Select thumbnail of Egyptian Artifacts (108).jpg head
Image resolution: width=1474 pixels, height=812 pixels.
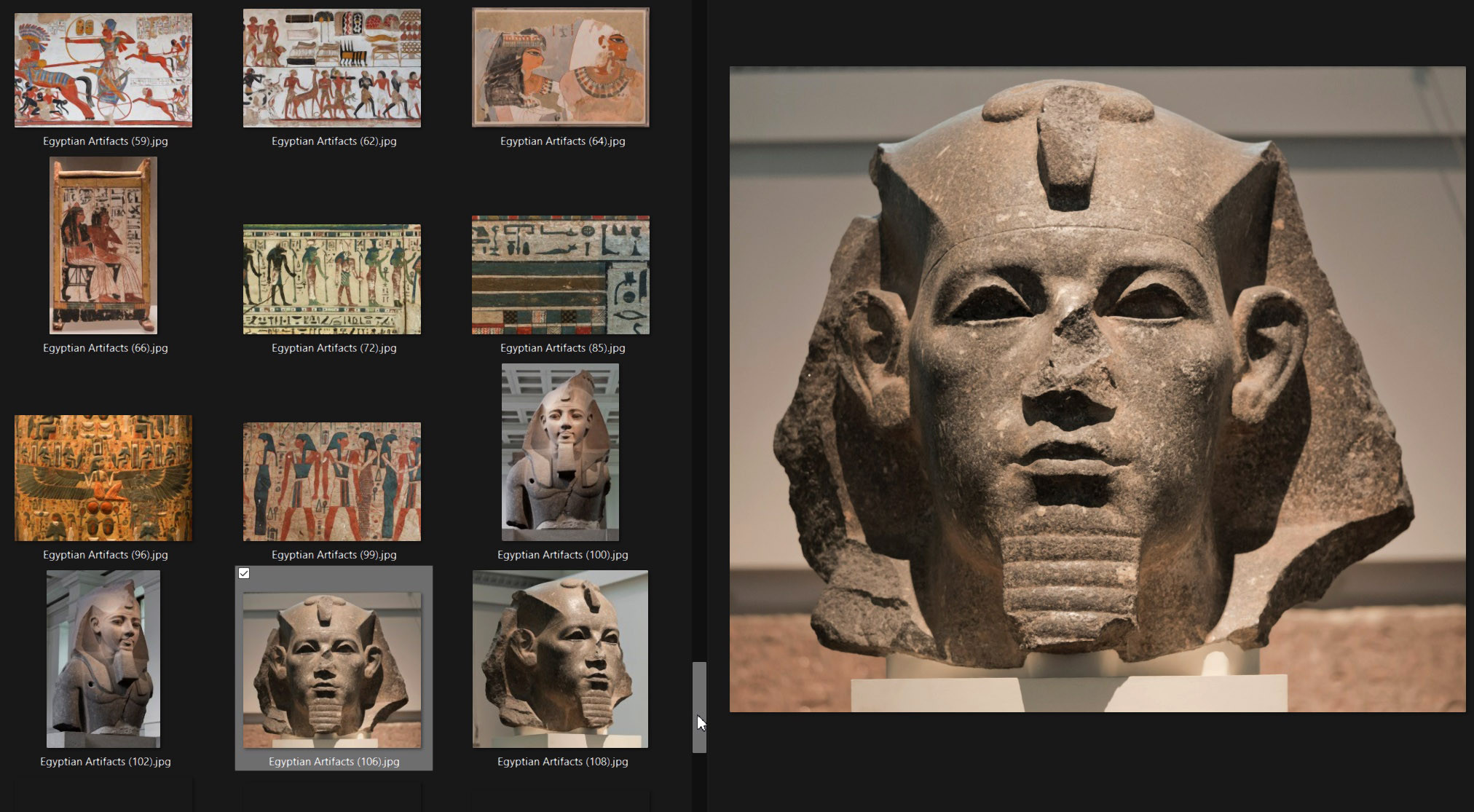click(561, 659)
